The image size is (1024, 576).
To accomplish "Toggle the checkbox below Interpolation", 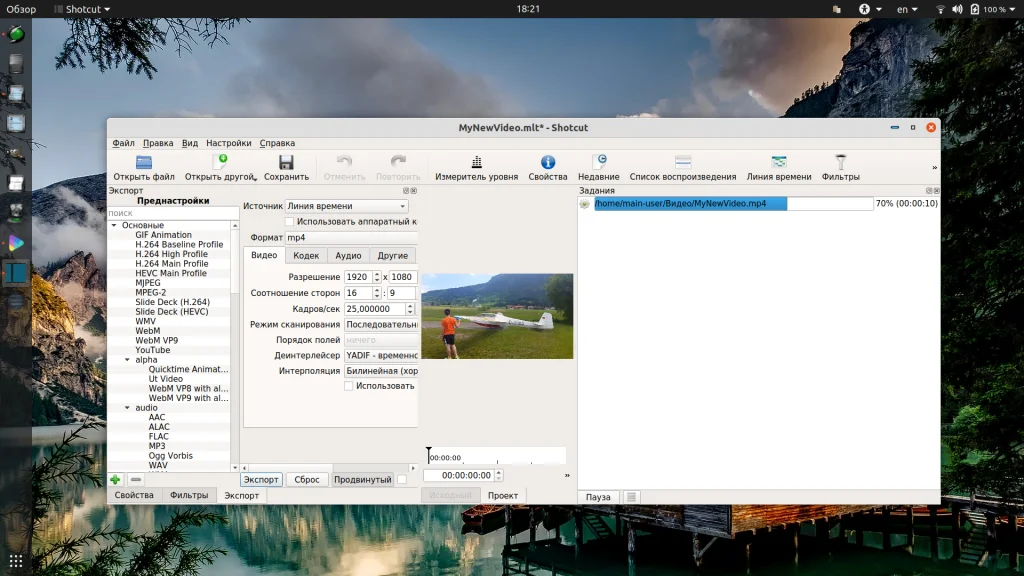I will pos(349,385).
